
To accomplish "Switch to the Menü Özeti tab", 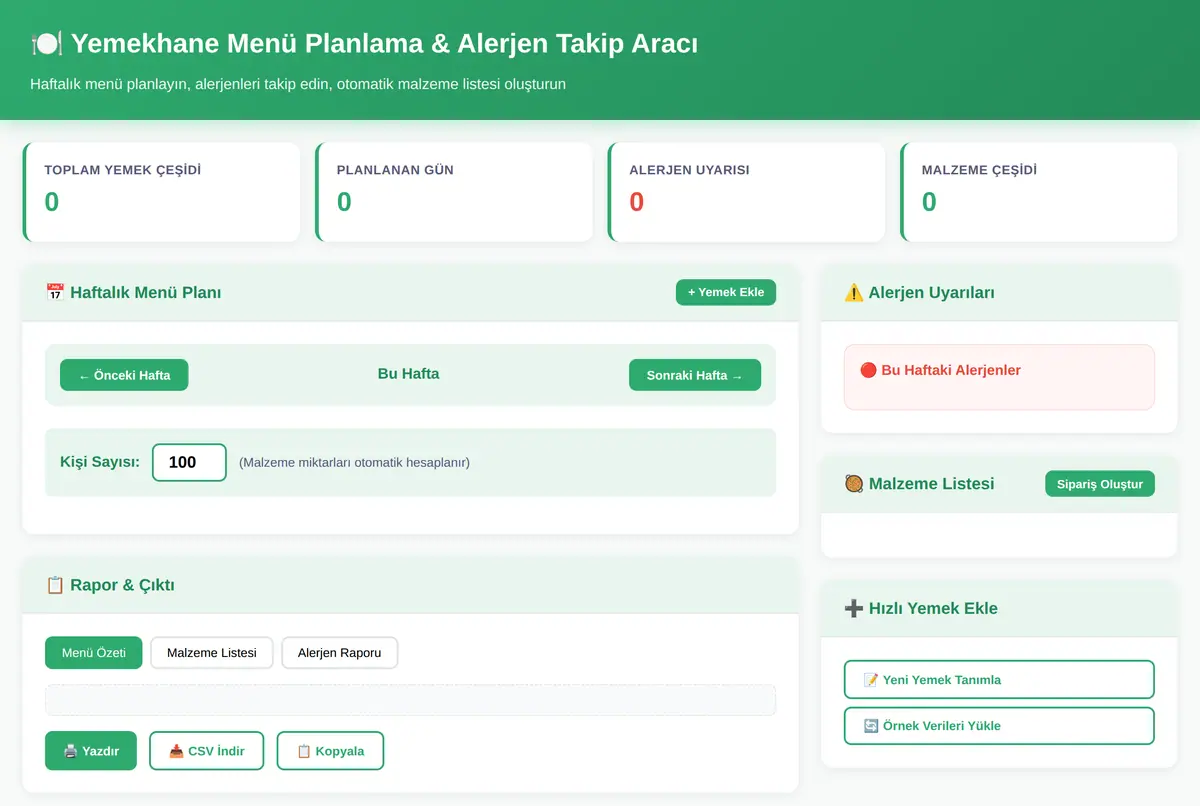I will coord(94,653).
